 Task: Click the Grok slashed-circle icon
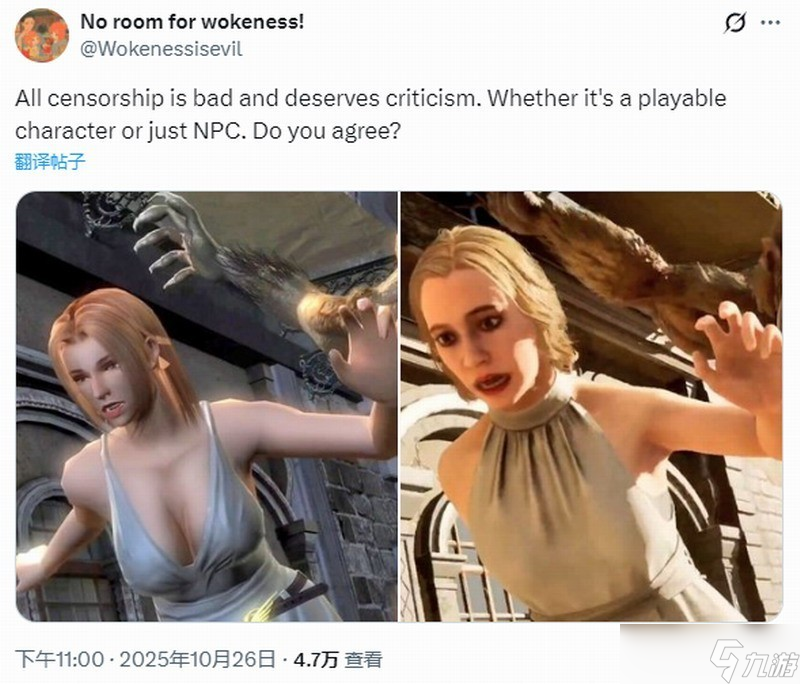735,22
